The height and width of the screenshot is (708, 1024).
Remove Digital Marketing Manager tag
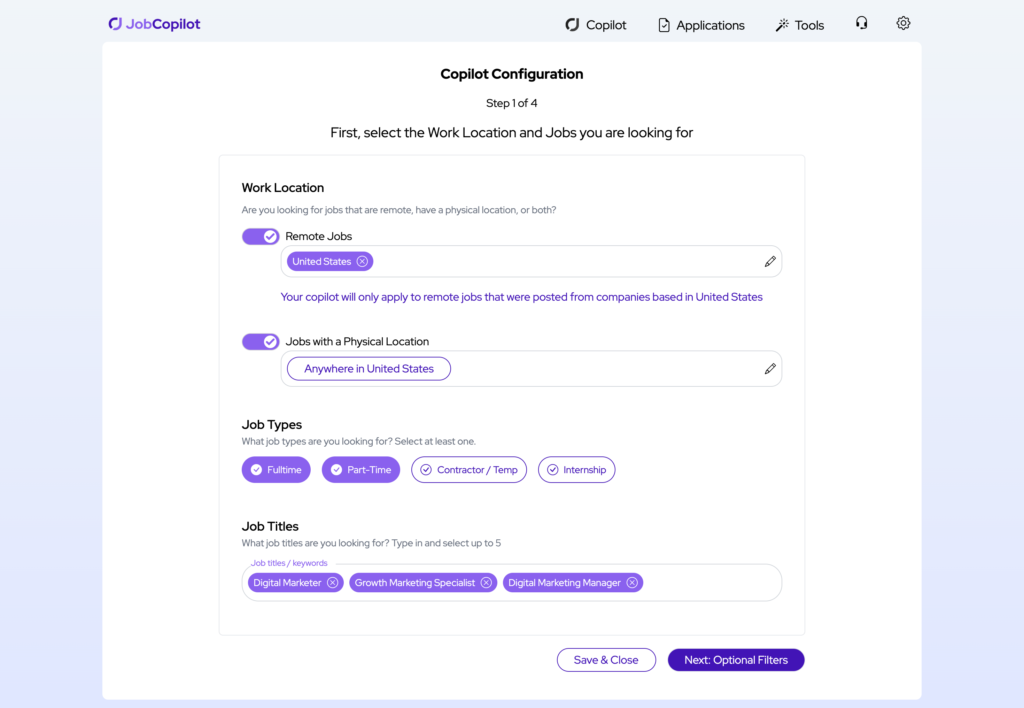point(632,582)
